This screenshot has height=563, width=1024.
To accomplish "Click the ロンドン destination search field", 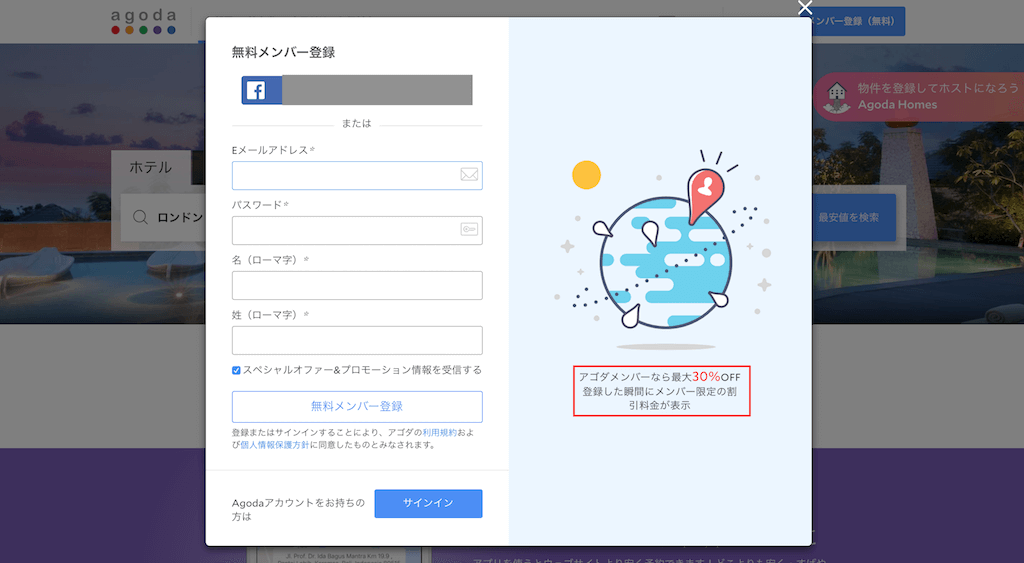I will (x=163, y=217).
